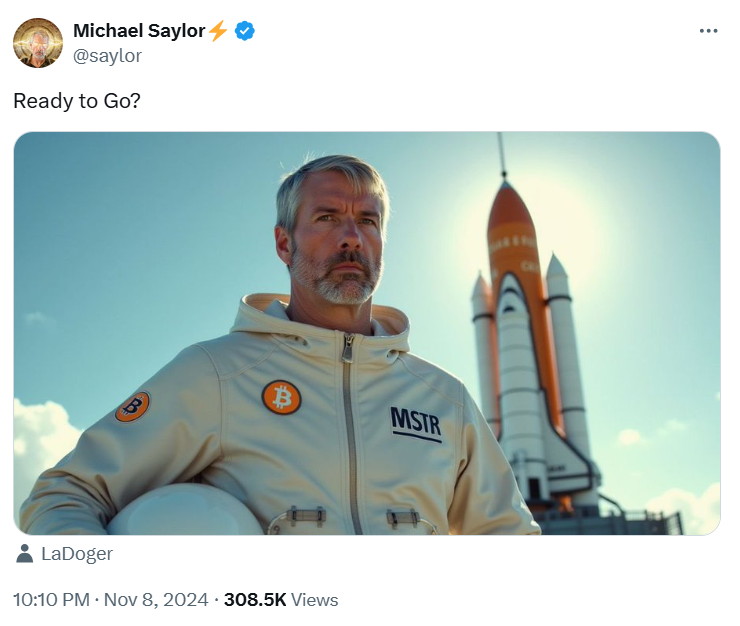The height and width of the screenshot is (626, 740).
Task: Open the three-dot more options menu
Action: (x=708, y=31)
